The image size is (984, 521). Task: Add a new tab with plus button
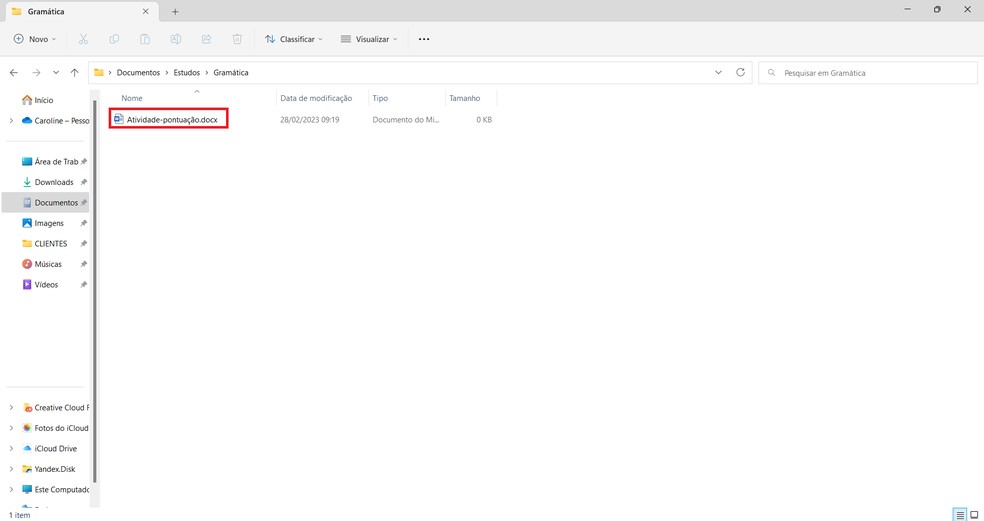pos(175,11)
